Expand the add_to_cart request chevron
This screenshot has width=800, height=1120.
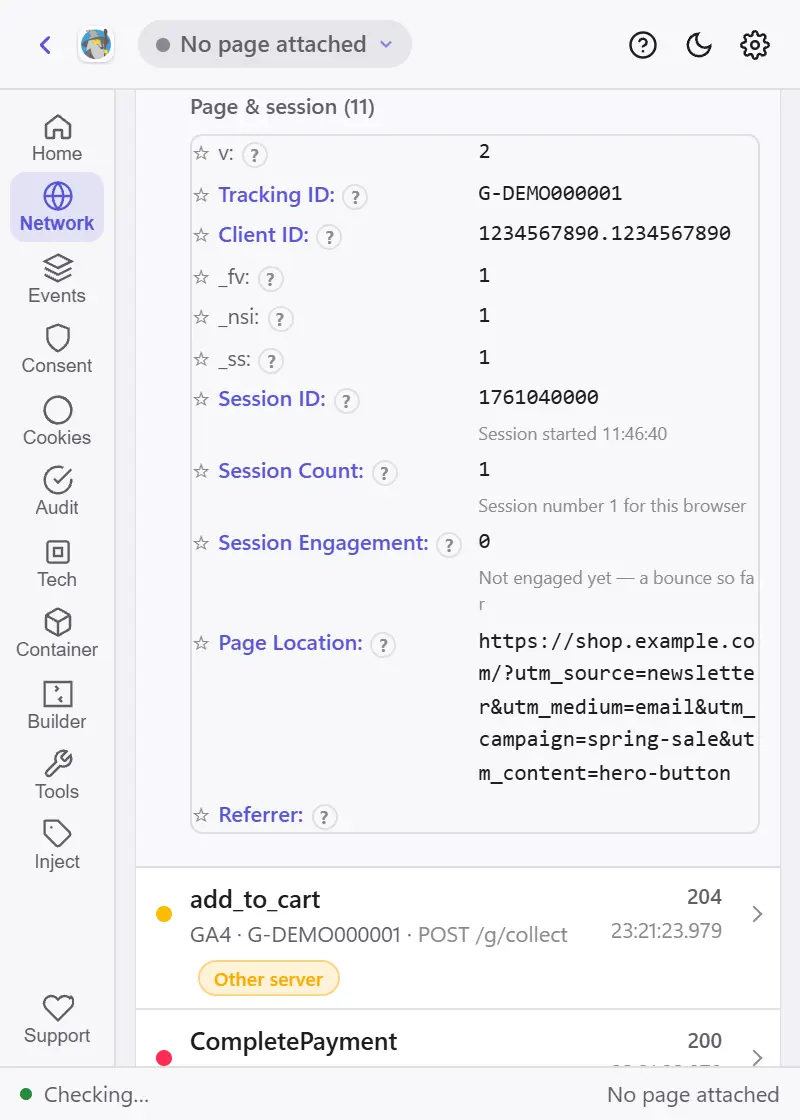(x=757, y=914)
